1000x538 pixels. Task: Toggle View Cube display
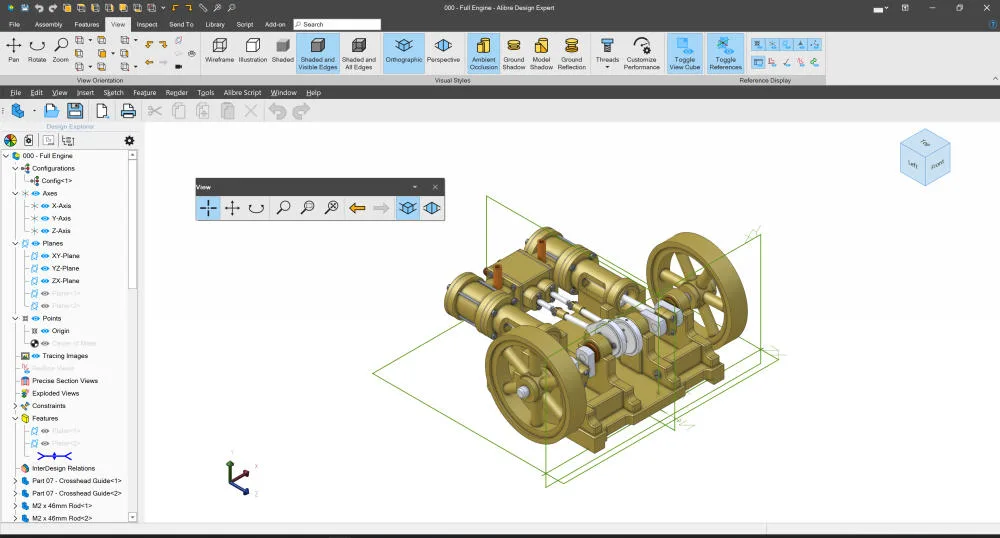pyautogui.click(x=684, y=53)
